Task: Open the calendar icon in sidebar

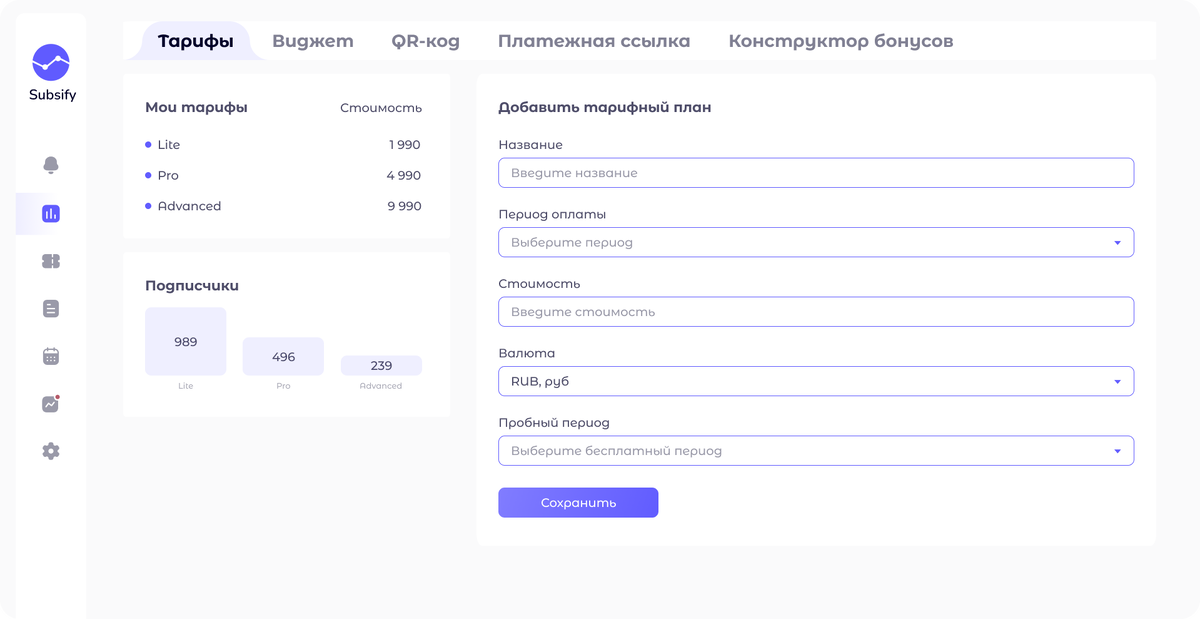Action: pos(51,356)
